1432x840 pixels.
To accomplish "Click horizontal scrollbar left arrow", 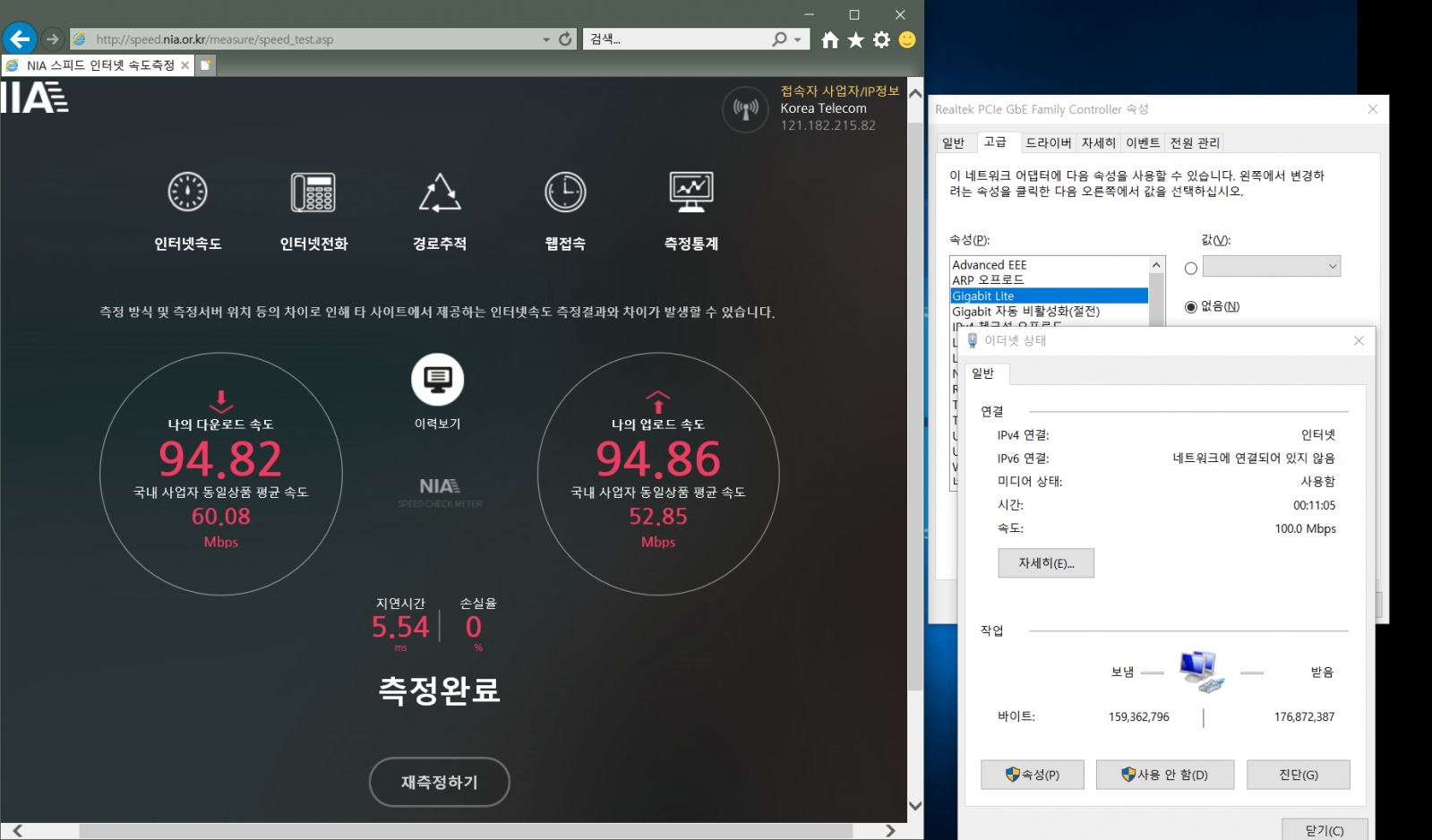I will (17, 831).
